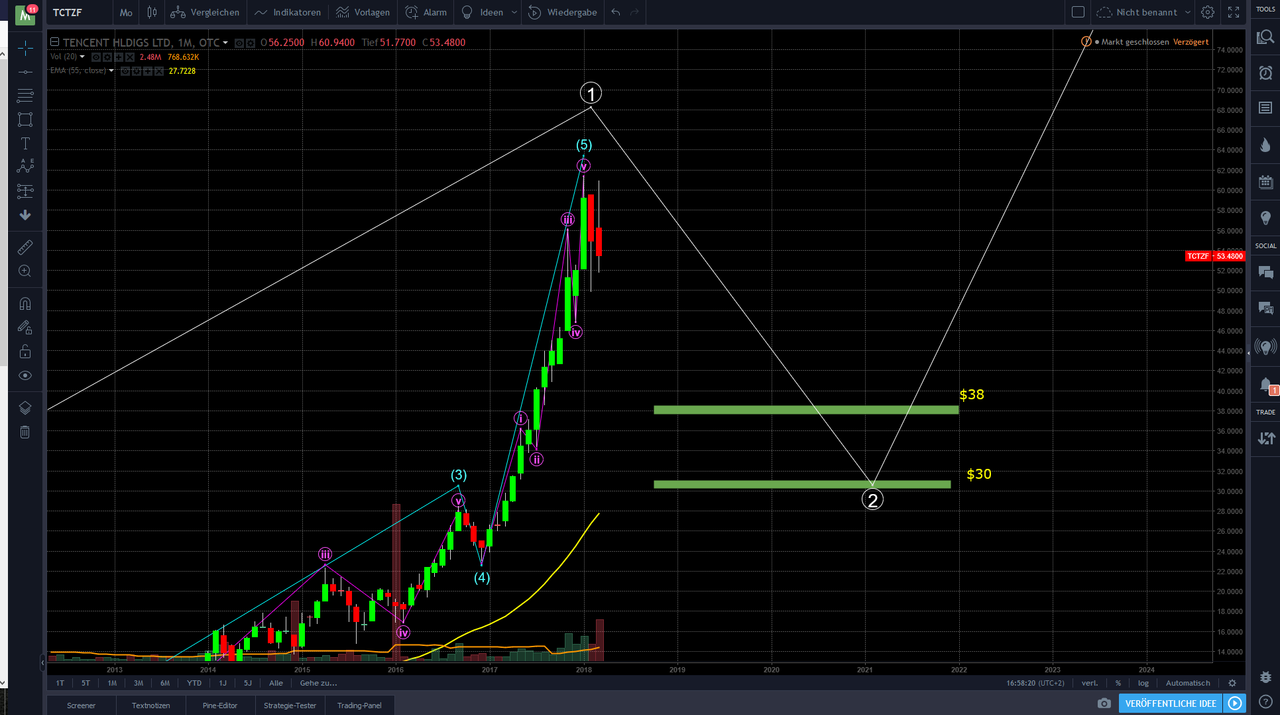The height and width of the screenshot is (715, 1280).
Task: Open the Strategie-Tester tab
Action: click(290, 705)
